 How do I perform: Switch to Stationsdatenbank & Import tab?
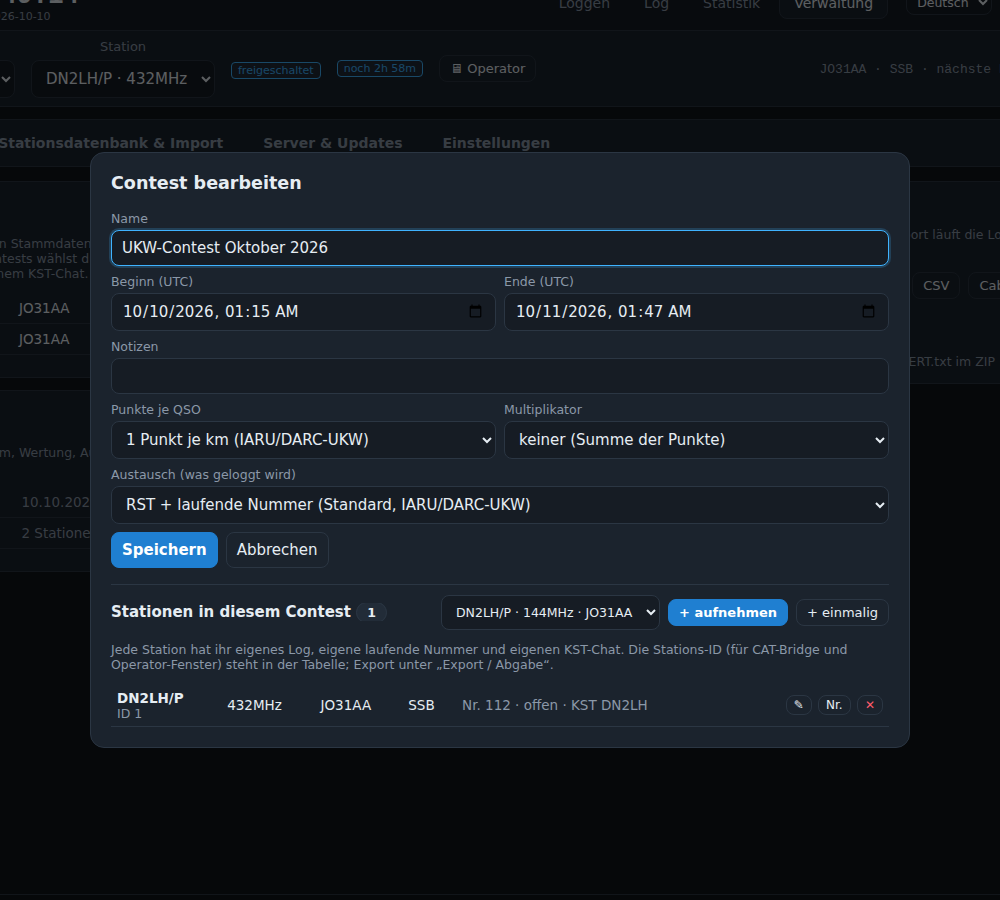[112, 143]
